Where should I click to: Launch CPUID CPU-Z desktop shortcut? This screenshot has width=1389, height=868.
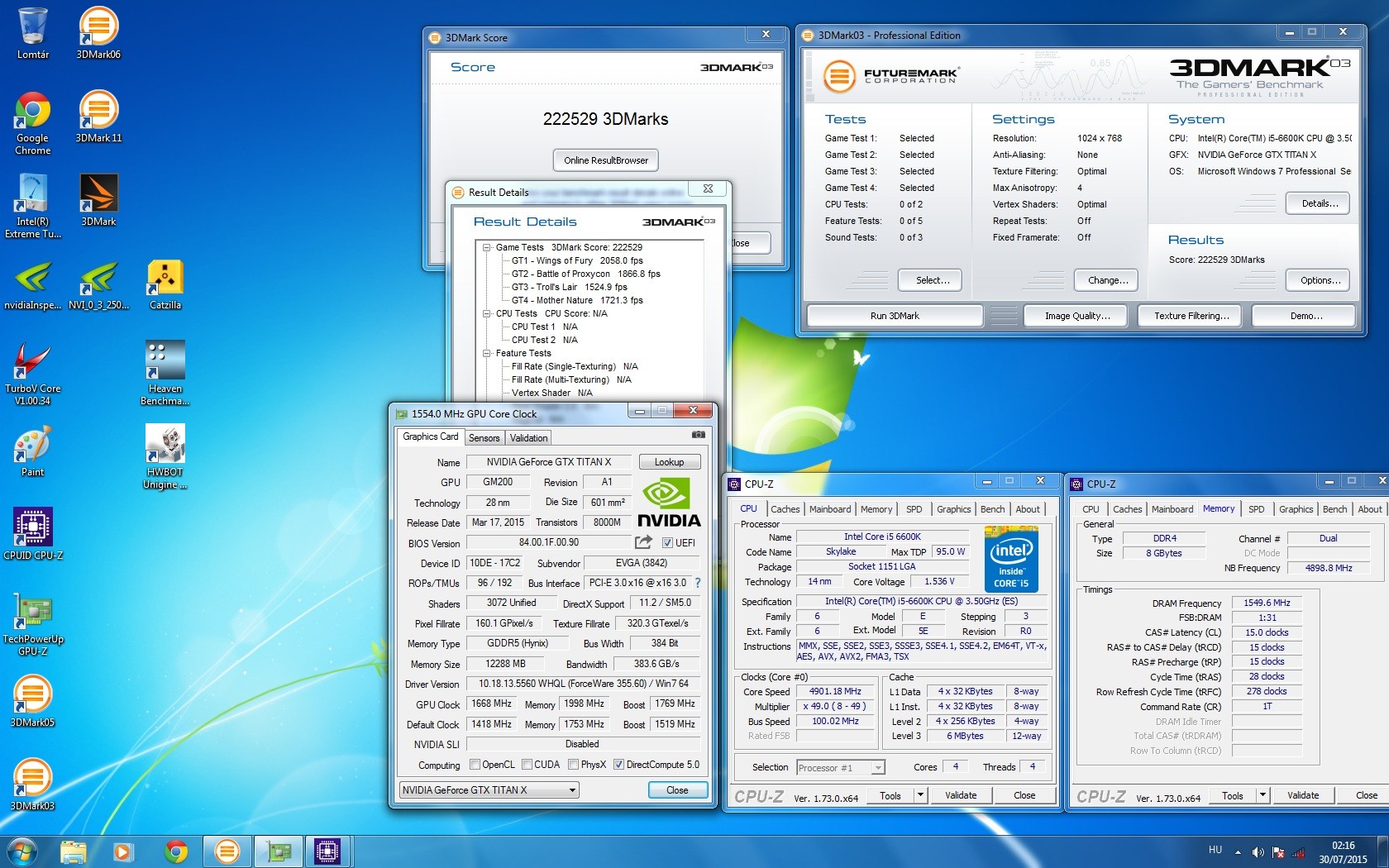pyautogui.click(x=32, y=534)
